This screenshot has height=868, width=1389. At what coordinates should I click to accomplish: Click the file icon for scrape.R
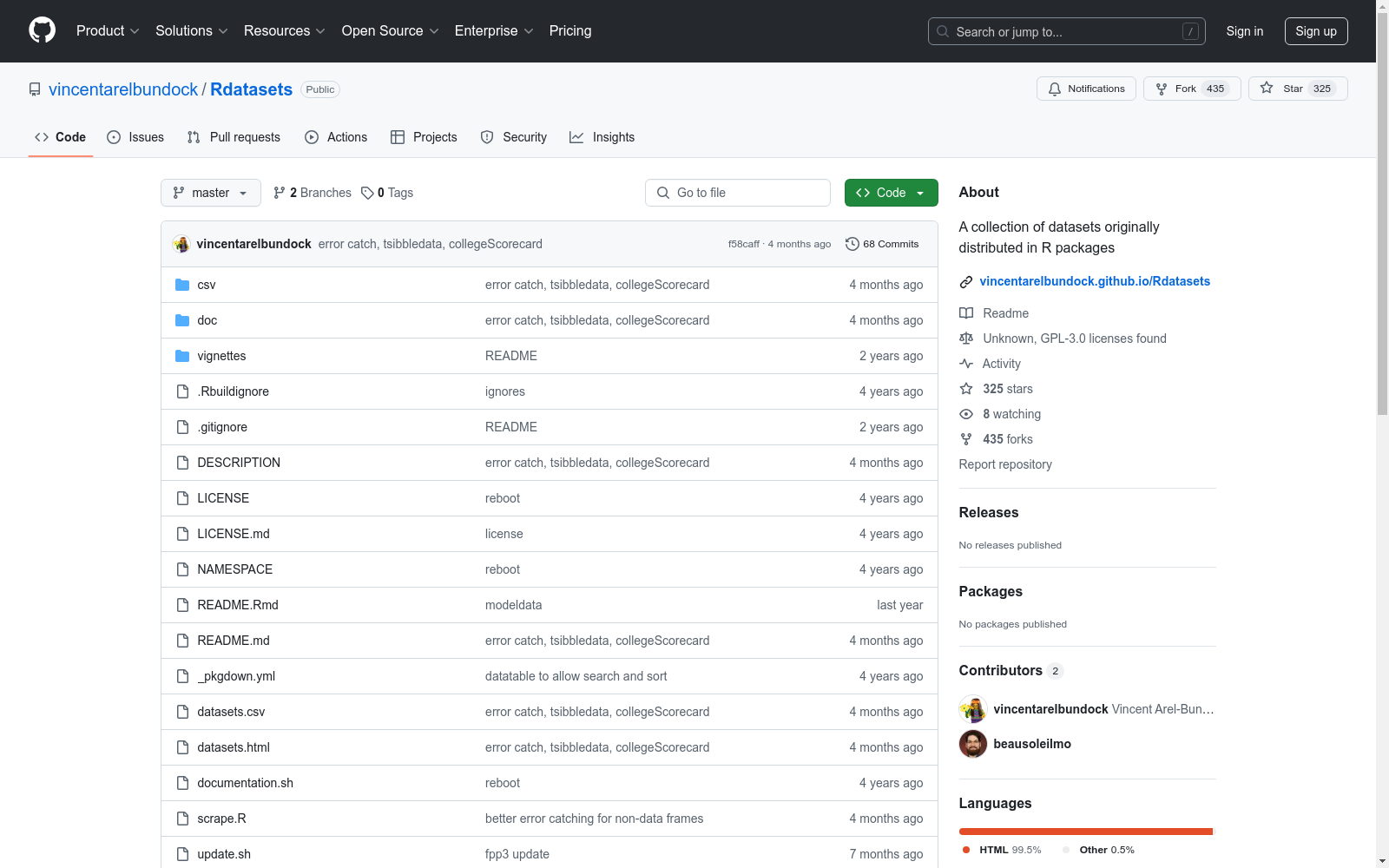pyautogui.click(x=182, y=819)
